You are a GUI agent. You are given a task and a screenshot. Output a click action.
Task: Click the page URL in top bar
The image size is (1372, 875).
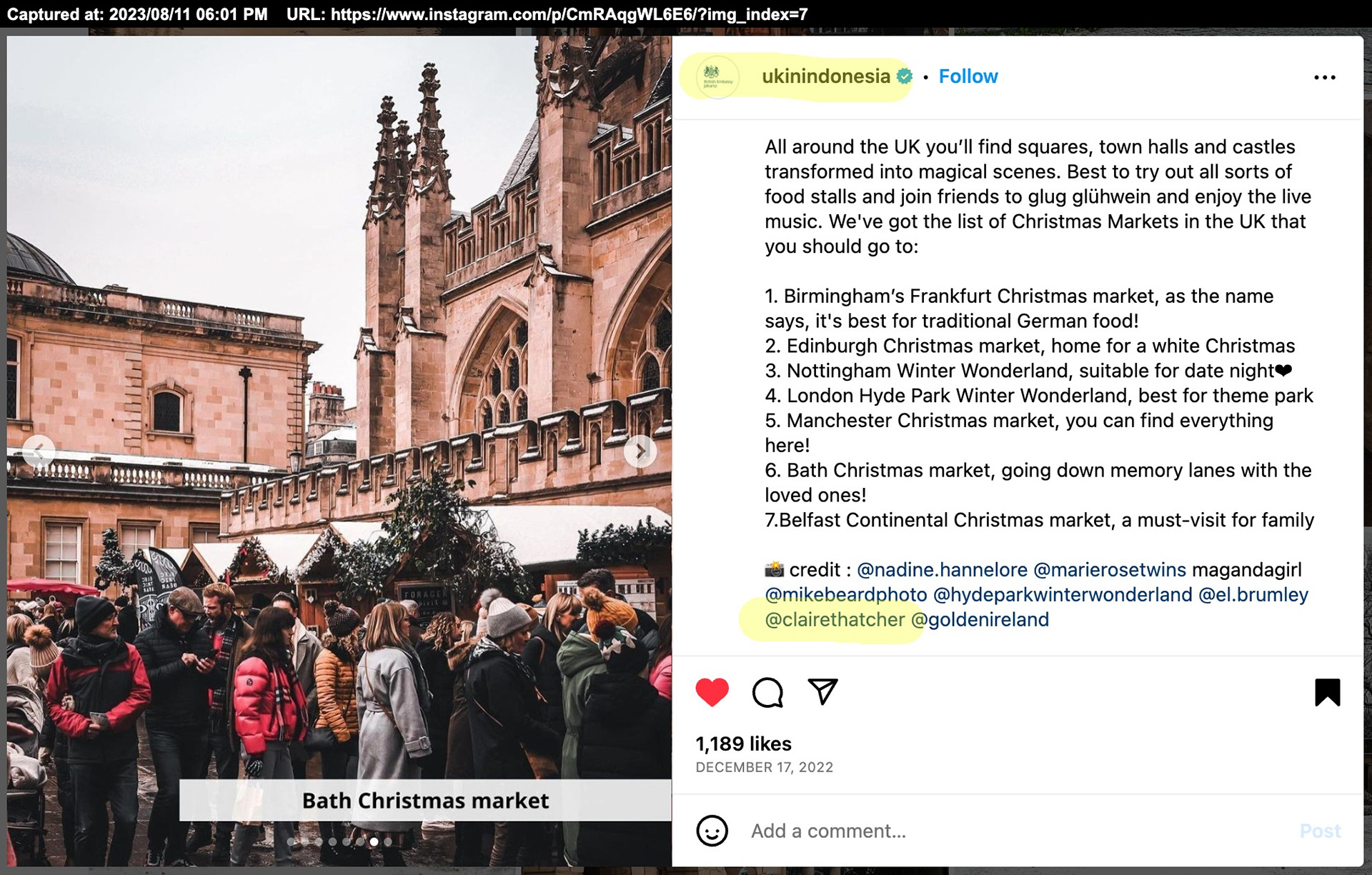[569, 14]
